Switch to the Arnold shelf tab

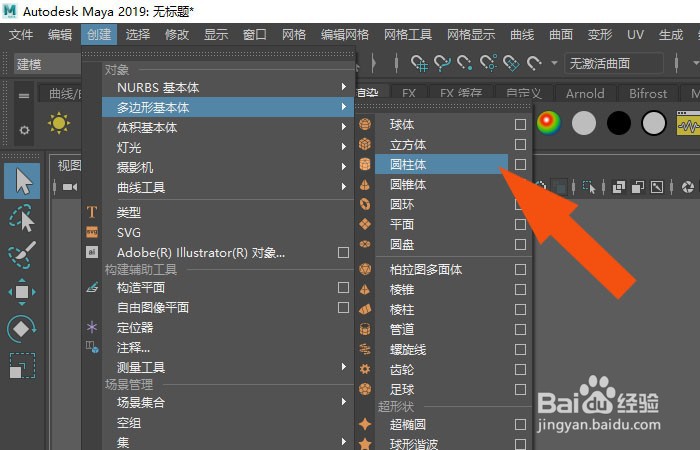point(585,93)
